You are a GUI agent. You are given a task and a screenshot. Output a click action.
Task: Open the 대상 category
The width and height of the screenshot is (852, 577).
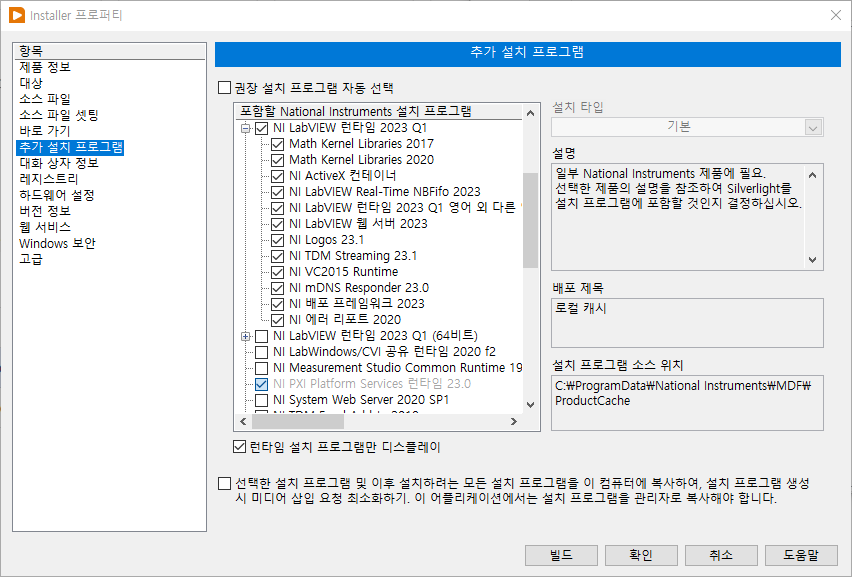coord(31,83)
